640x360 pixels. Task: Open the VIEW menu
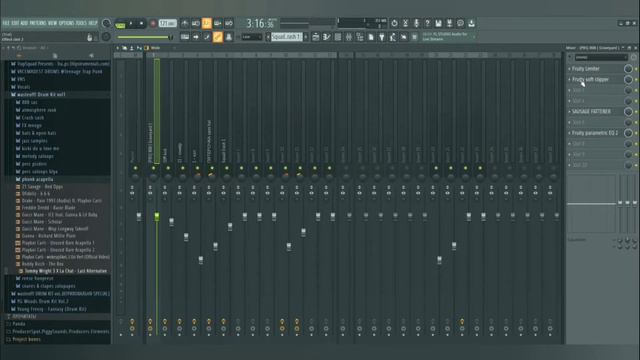52,23
